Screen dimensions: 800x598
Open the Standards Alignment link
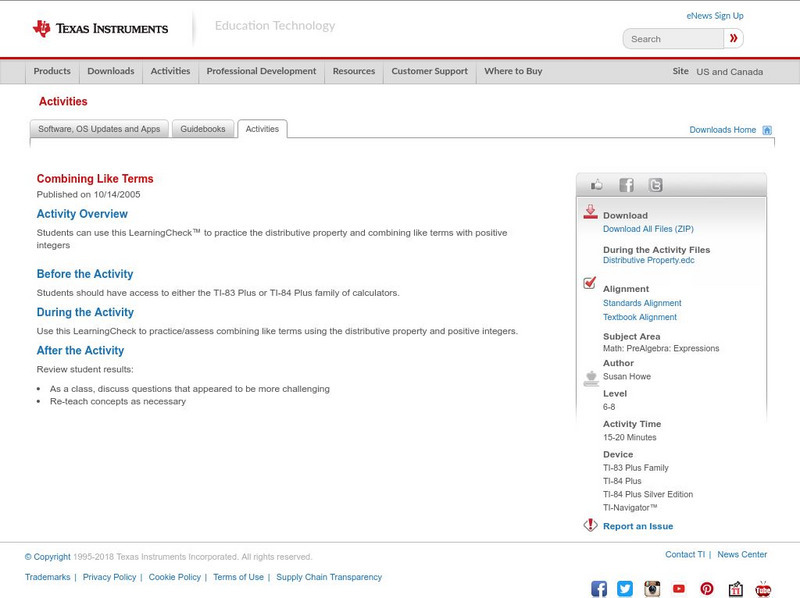[640, 303]
